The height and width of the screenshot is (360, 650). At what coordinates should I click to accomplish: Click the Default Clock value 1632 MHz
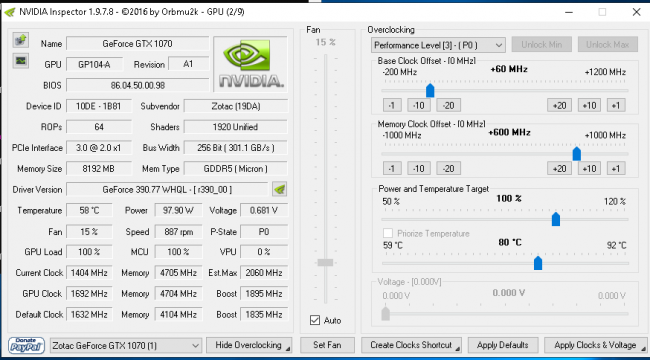(x=90, y=314)
